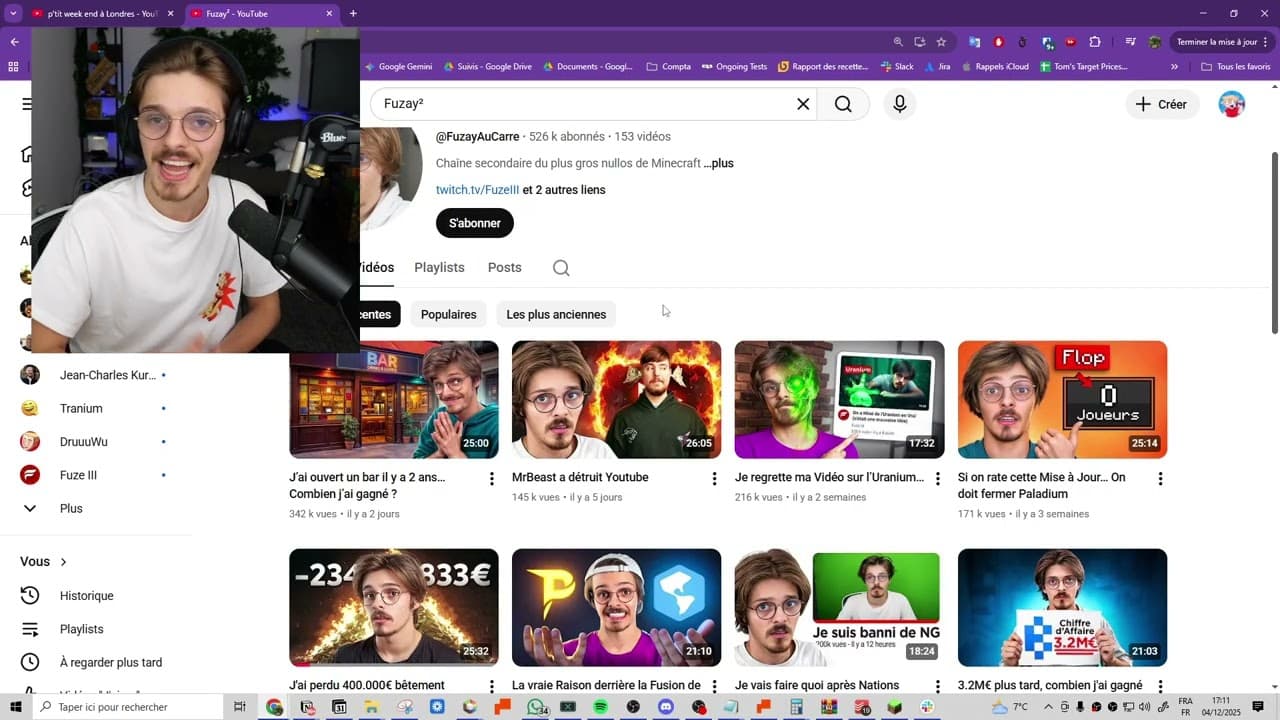Open the channel search magnifier icon
1280x720 pixels.
tap(561, 268)
